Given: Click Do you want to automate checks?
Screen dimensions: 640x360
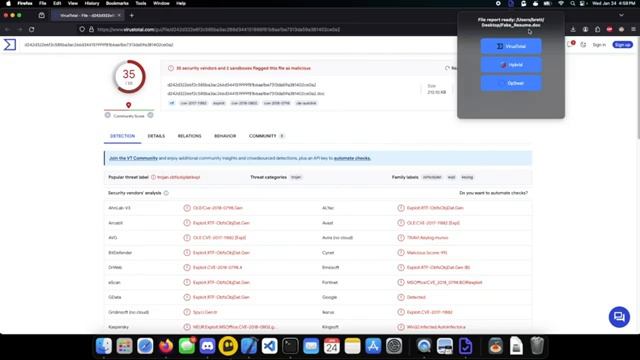Looking at the screenshot, I should [x=493, y=193].
